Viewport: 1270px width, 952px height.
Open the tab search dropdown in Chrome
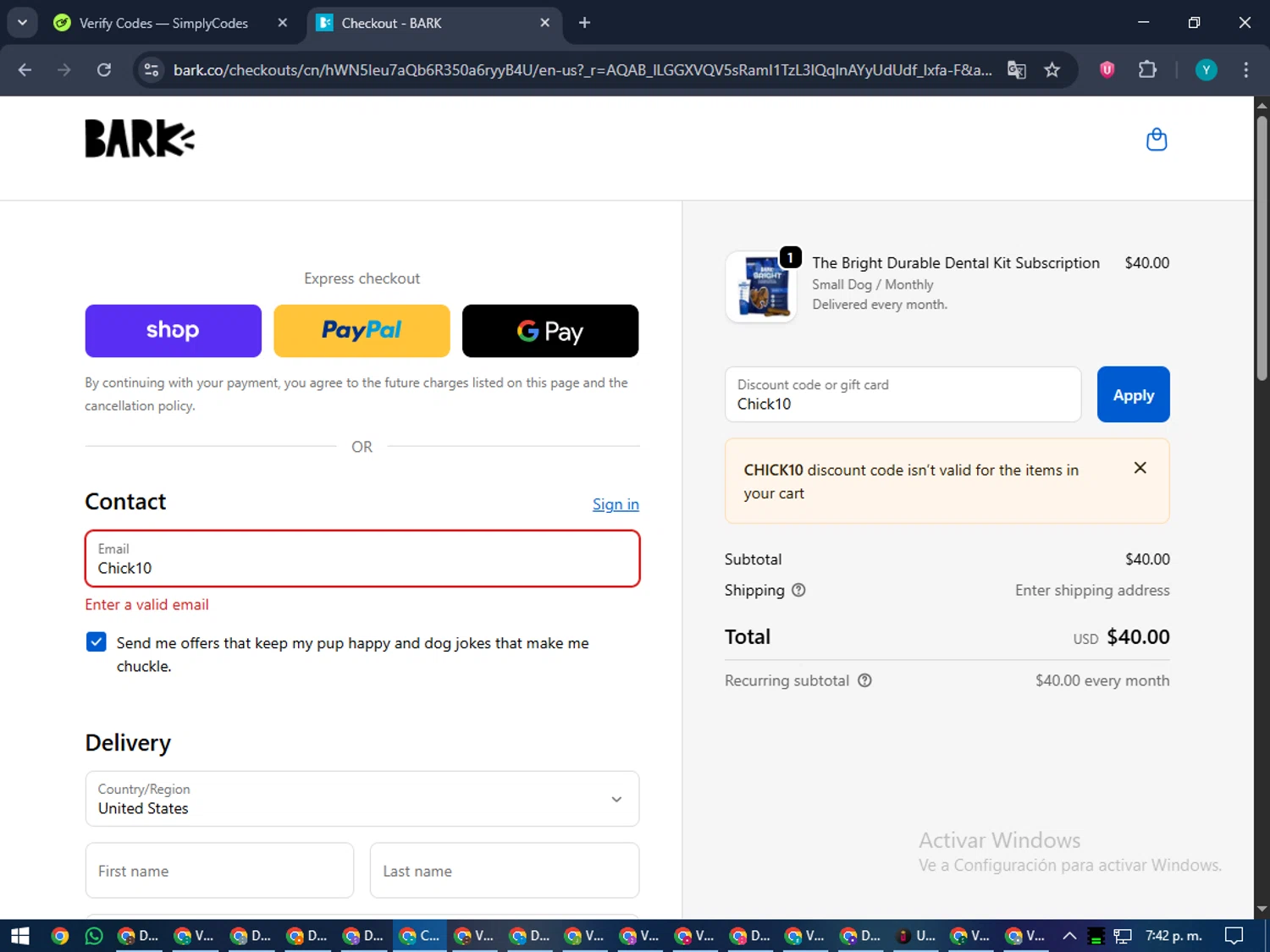22,23
